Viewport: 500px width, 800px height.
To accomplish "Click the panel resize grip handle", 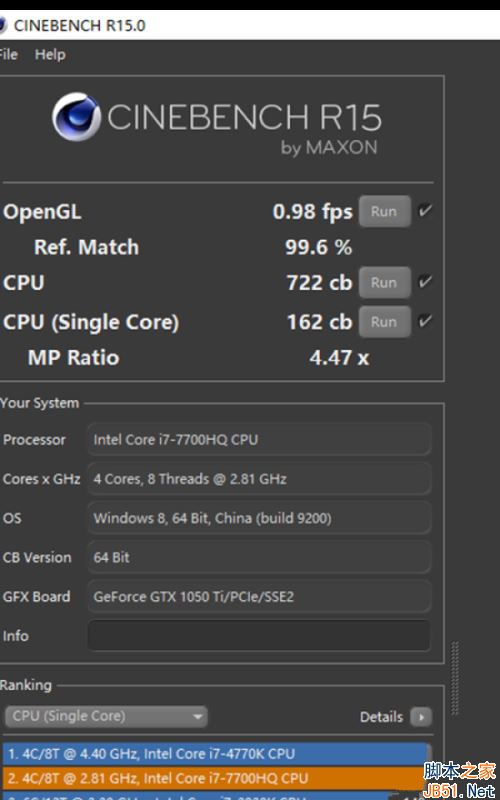I will pyautogui.click(x=455, y=678).
